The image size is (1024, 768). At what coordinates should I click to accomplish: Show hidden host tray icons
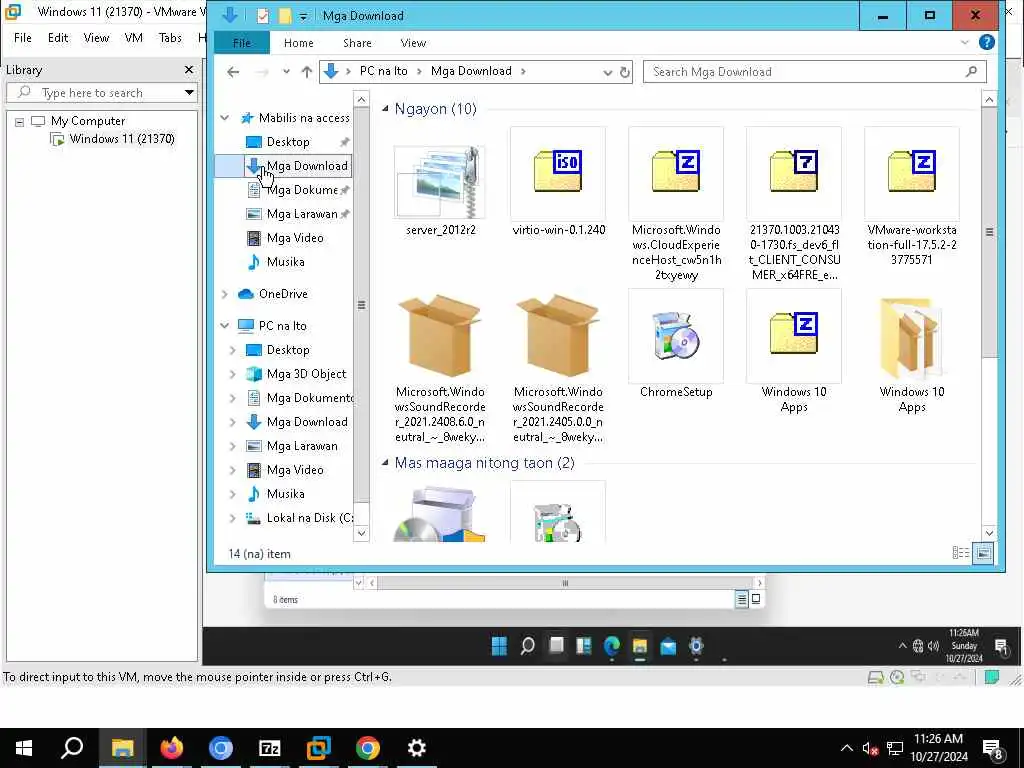[x=846, y=748]
